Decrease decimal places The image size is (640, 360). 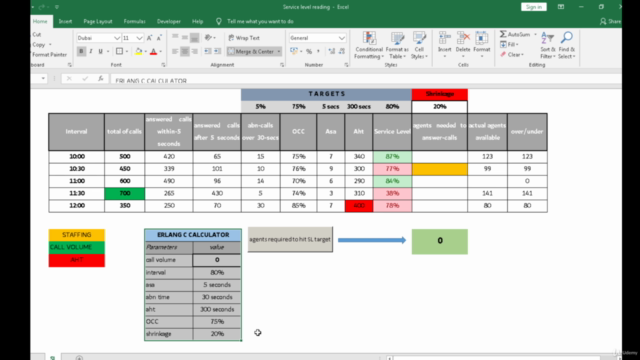tap(342, 51)
